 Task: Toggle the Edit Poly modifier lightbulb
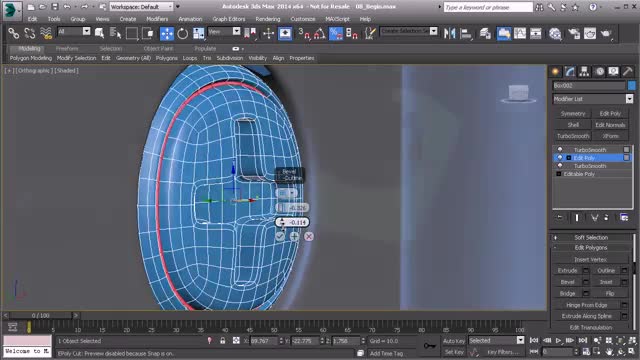pos(560,158)
